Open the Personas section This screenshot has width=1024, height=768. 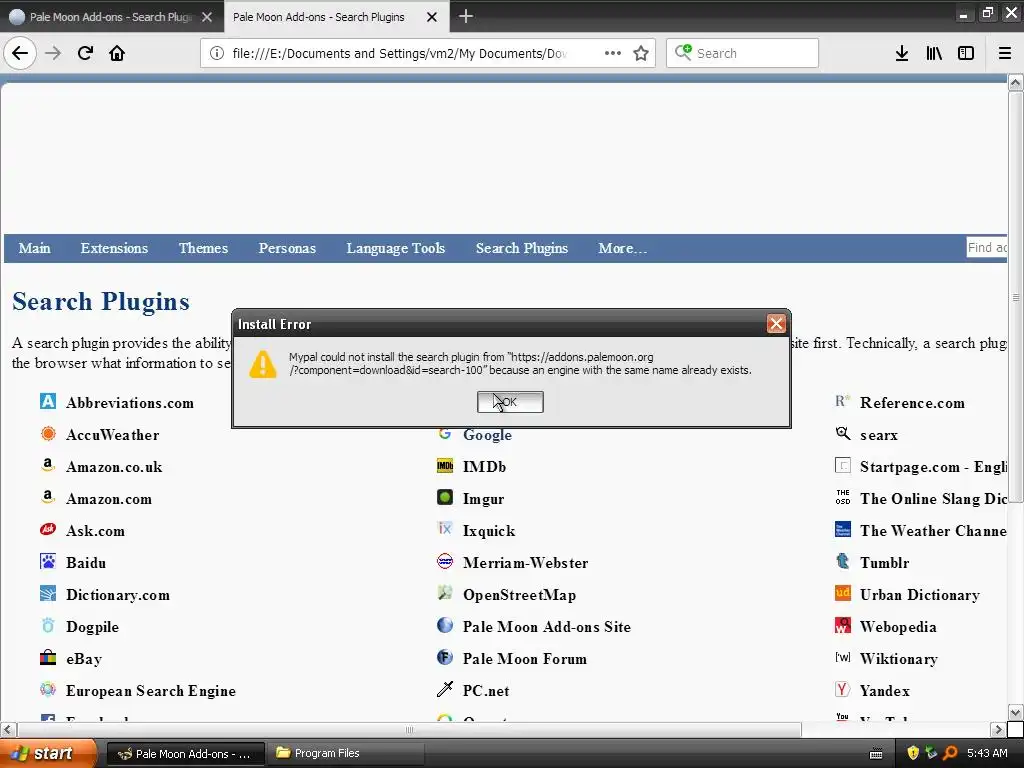point(287,248)
